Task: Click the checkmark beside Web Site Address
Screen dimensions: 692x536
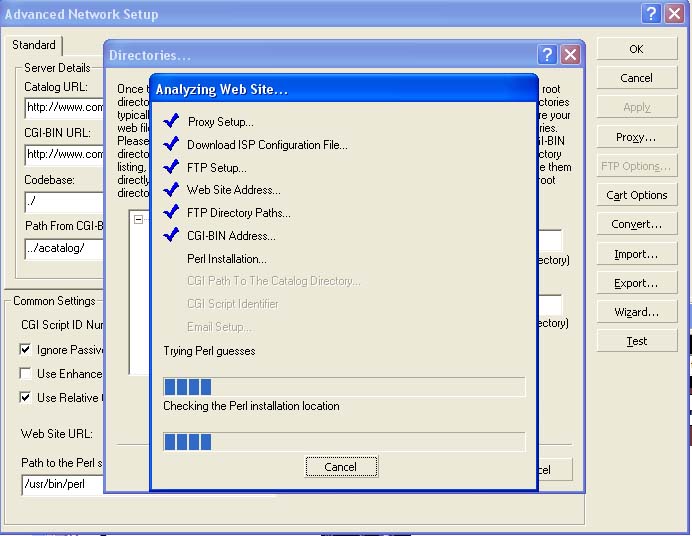Action: (x=170, y=190)
